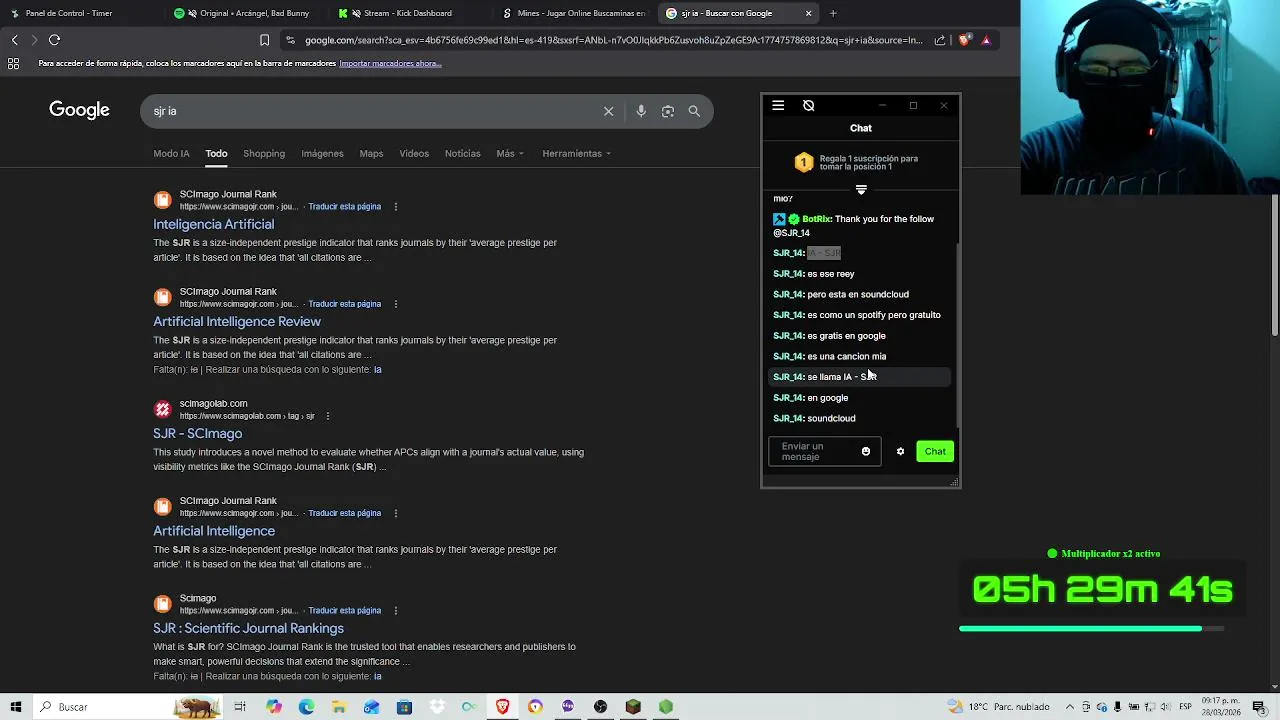This screenshot has width=1280, height=720.
Task: Open new browser tab with plus
Action: pos(833,13)
